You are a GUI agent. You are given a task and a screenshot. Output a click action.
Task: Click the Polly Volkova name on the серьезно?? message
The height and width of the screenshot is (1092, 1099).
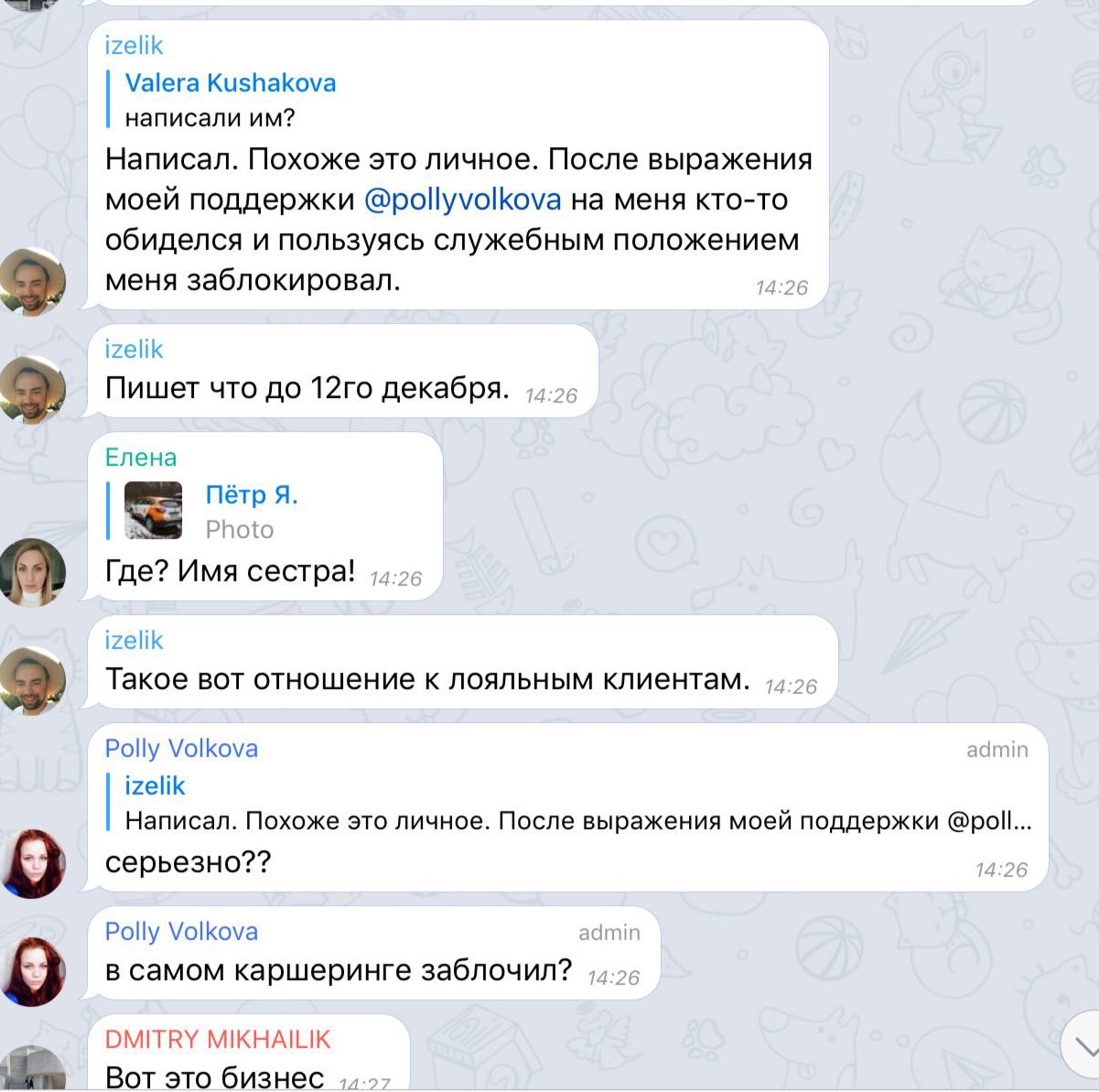181,749
